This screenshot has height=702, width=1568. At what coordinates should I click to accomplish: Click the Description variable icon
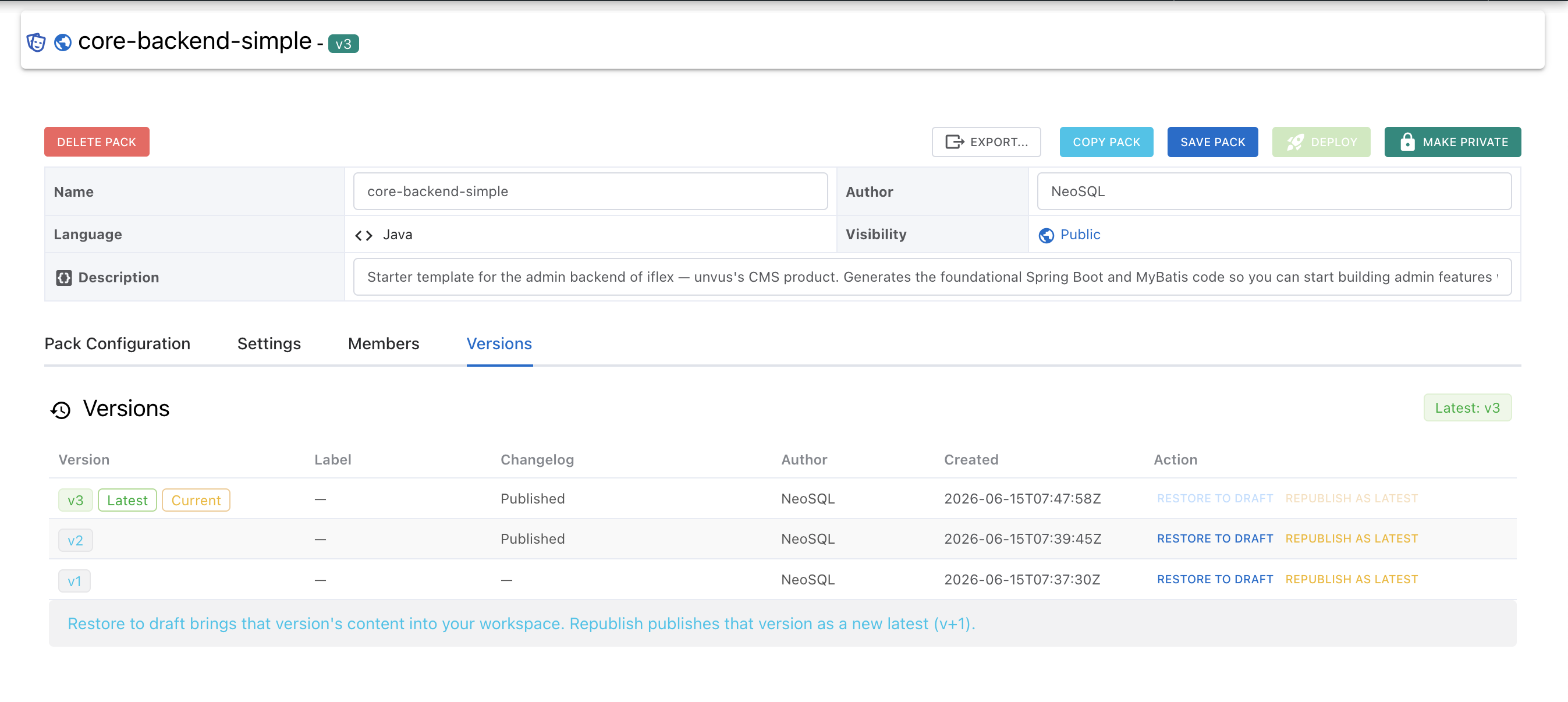64,278
